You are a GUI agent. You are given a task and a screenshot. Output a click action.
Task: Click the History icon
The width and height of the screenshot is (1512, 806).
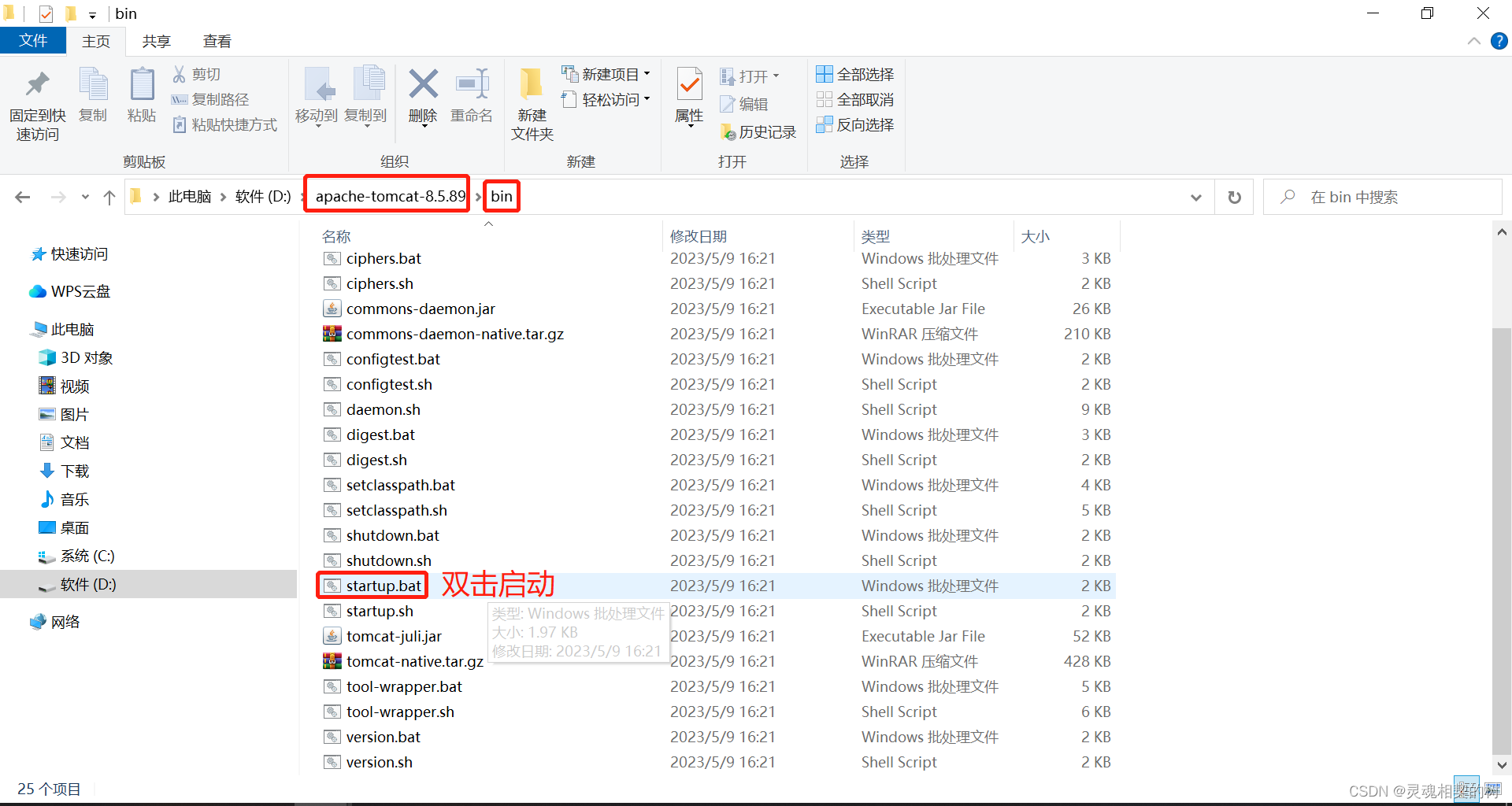point(728,131)
